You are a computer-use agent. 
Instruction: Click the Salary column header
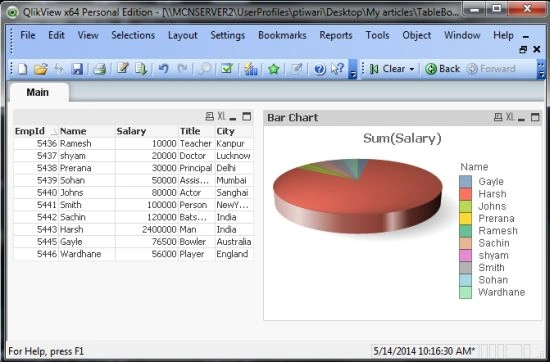click(x=147, y=131)
